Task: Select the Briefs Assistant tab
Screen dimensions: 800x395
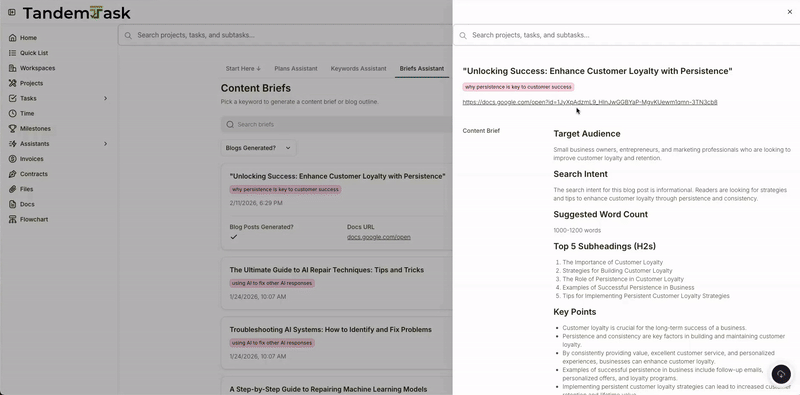Action: pos(422,68)
